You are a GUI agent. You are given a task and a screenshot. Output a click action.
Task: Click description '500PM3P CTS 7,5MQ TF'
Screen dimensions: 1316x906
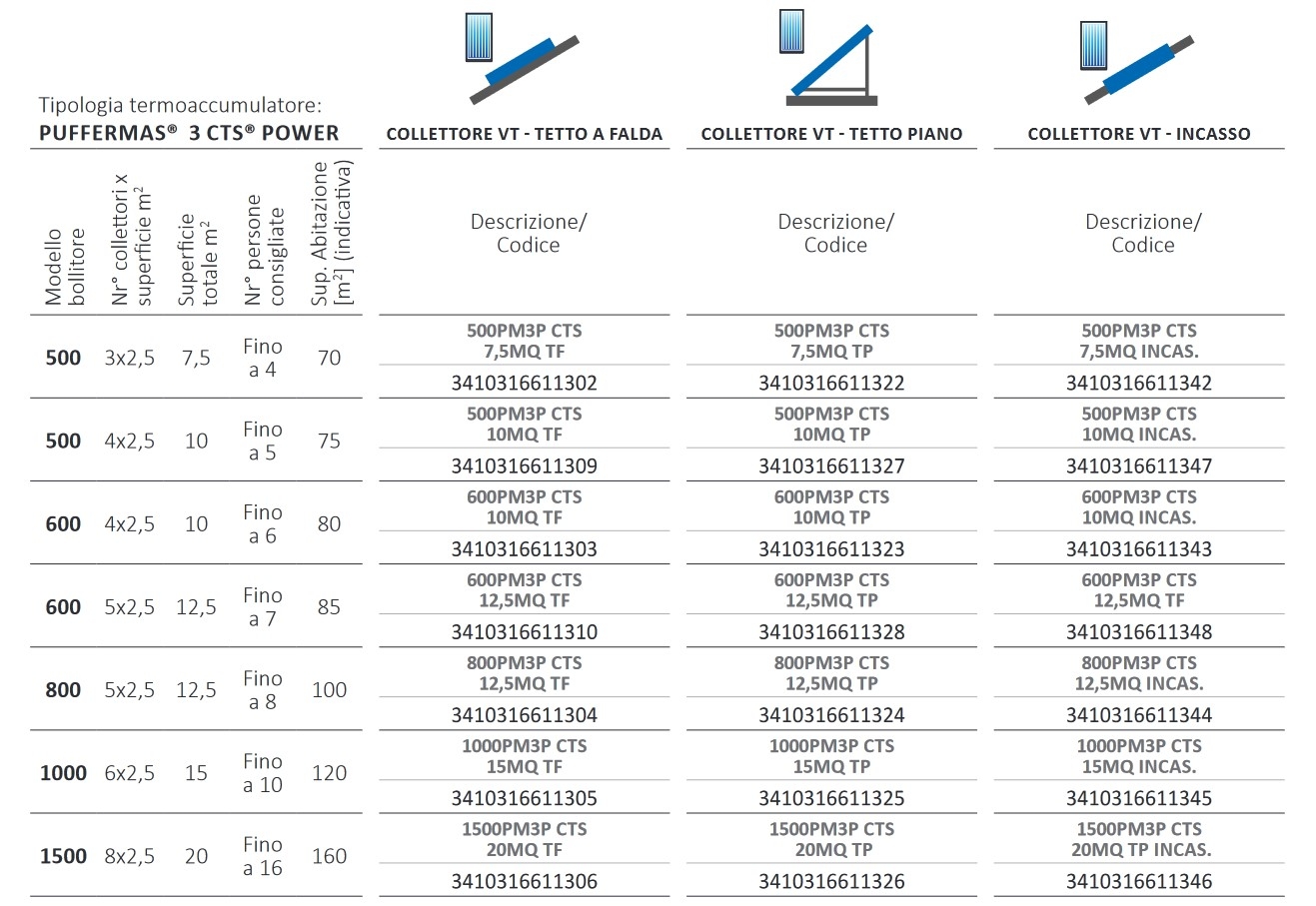pos(525,341)
